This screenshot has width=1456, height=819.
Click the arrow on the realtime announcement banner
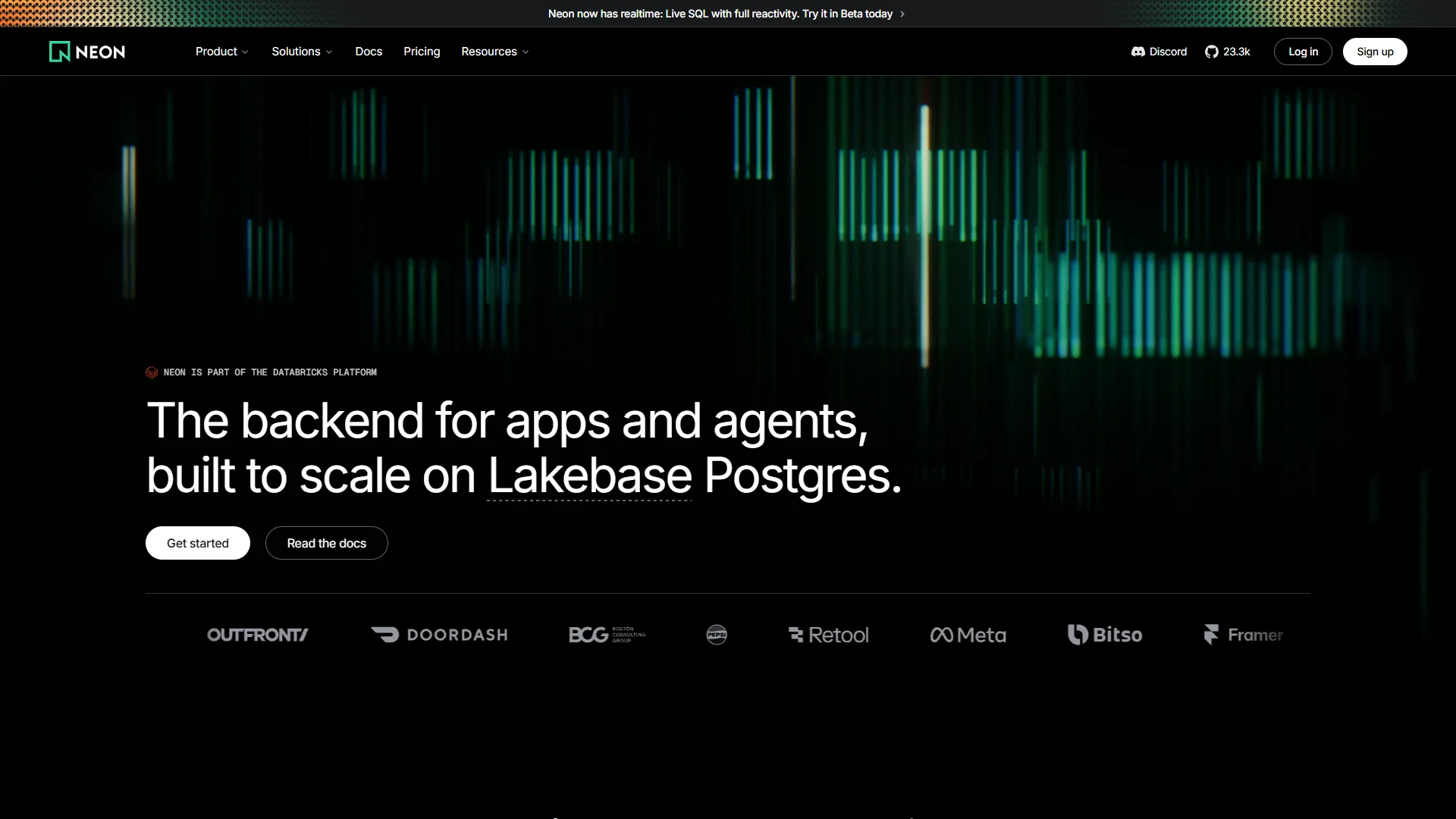902,14
